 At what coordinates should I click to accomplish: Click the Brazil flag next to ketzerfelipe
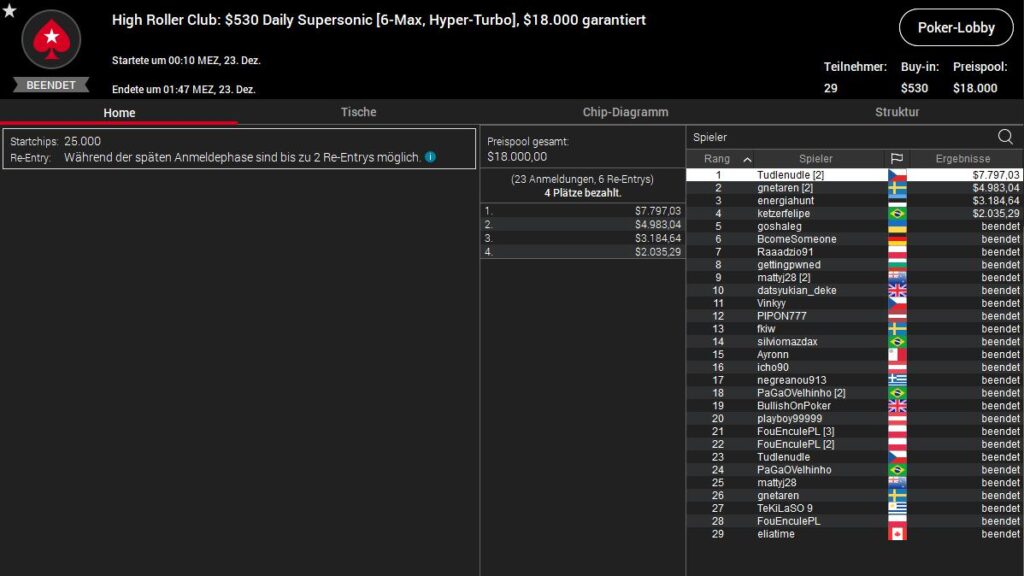(x=897, y=213)
